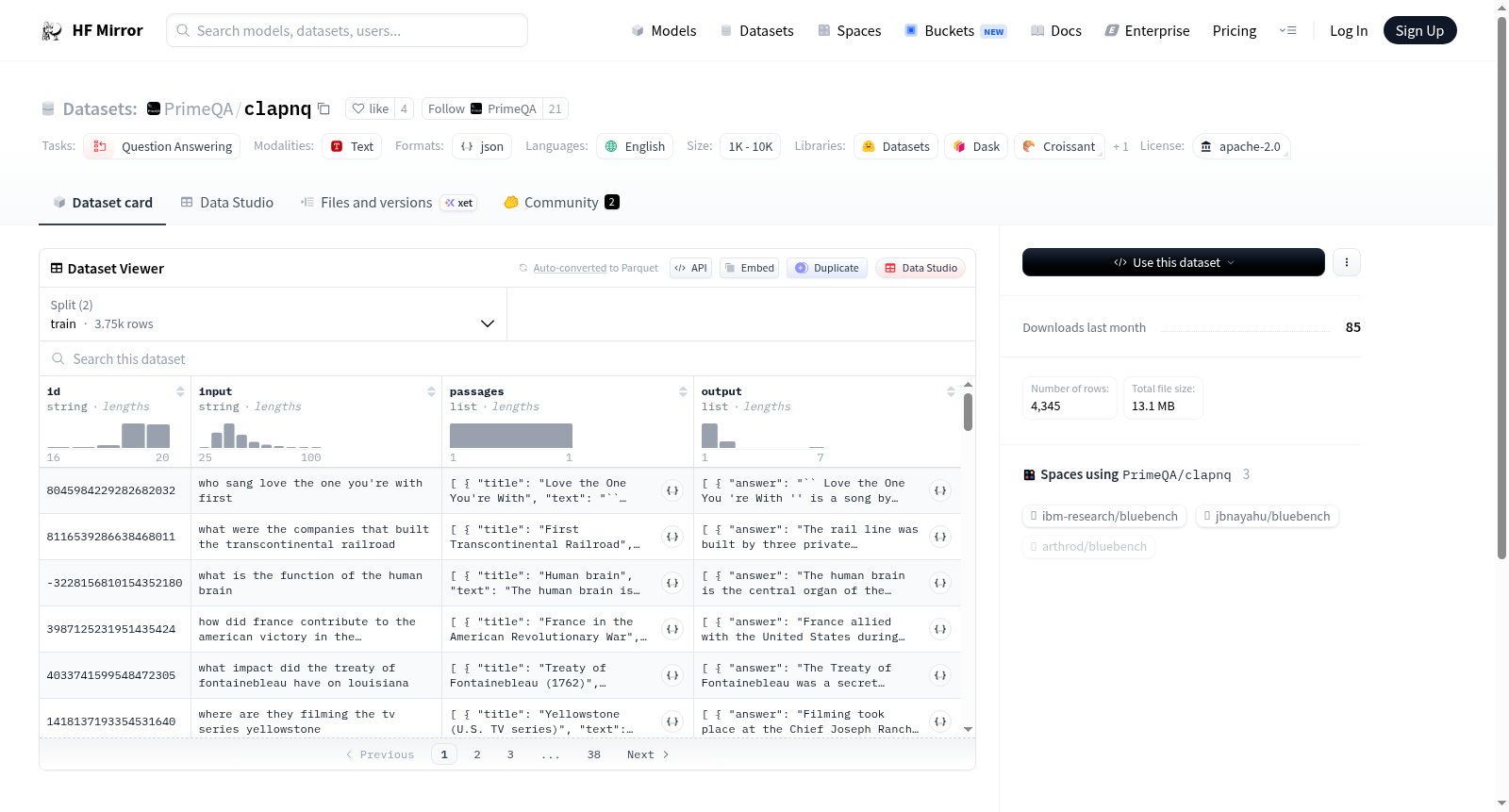The width and height of the screenshot is (1509, 812).
Task: Click the output column length histogram
Action: click(x=763, y=435)
